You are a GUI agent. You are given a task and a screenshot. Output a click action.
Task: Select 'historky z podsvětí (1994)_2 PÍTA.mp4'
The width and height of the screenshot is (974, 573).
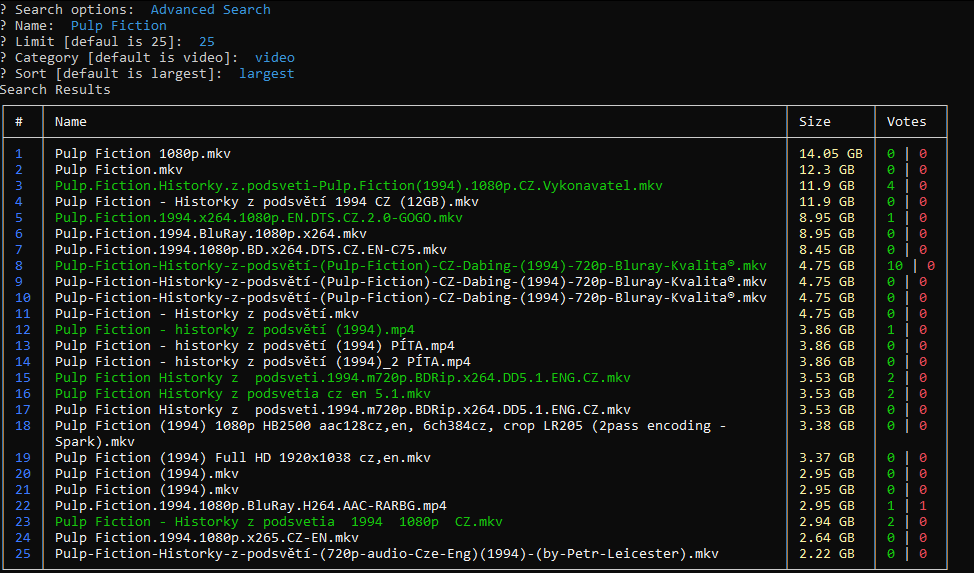tap(263, 362)
